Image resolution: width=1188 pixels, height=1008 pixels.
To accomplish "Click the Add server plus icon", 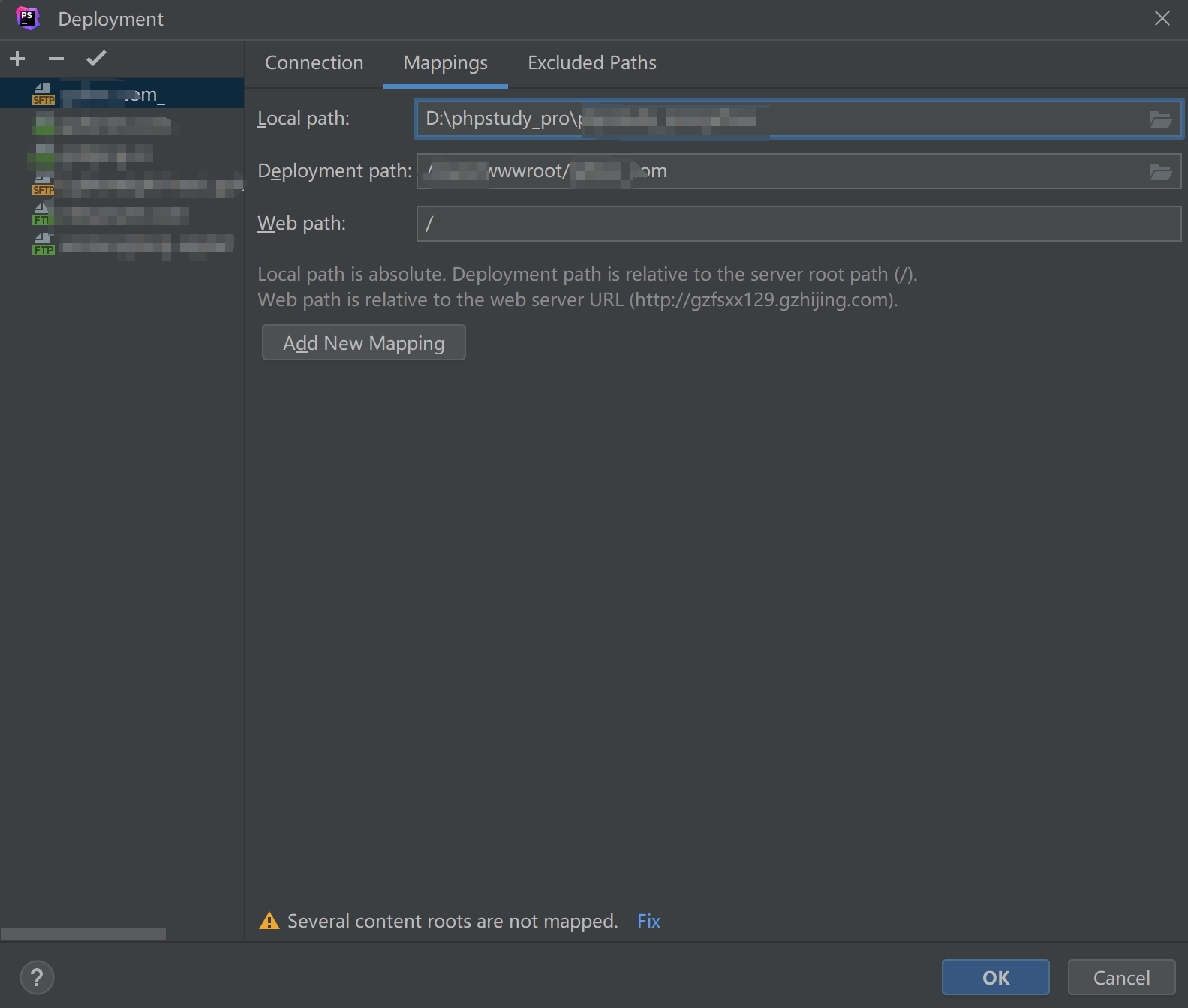I will (x=17, y=59).
